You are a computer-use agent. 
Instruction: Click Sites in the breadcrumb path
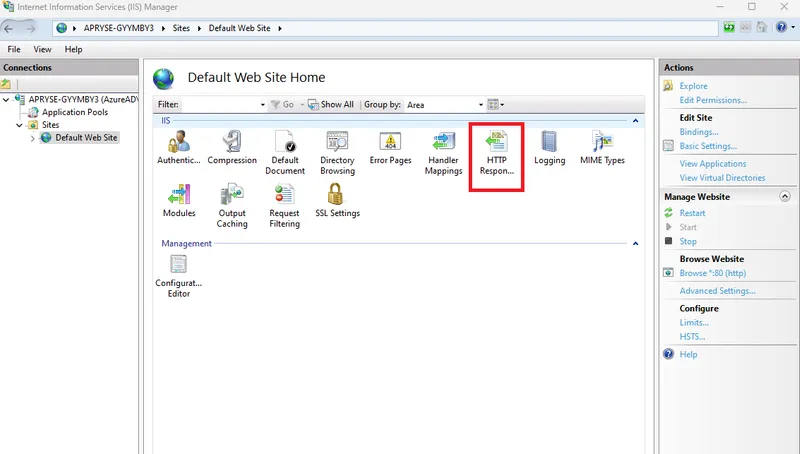coord(181,28)
